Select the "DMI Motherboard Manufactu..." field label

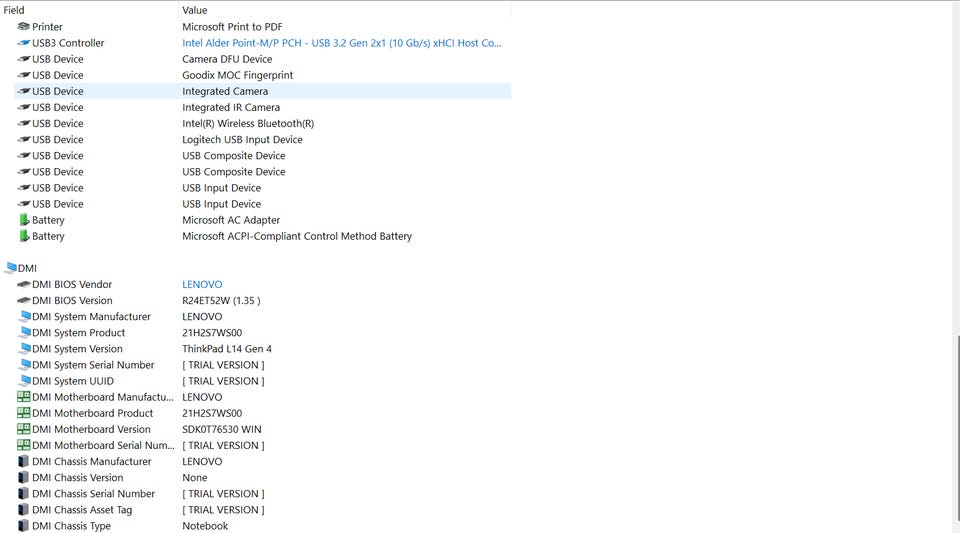coord(103,397)
